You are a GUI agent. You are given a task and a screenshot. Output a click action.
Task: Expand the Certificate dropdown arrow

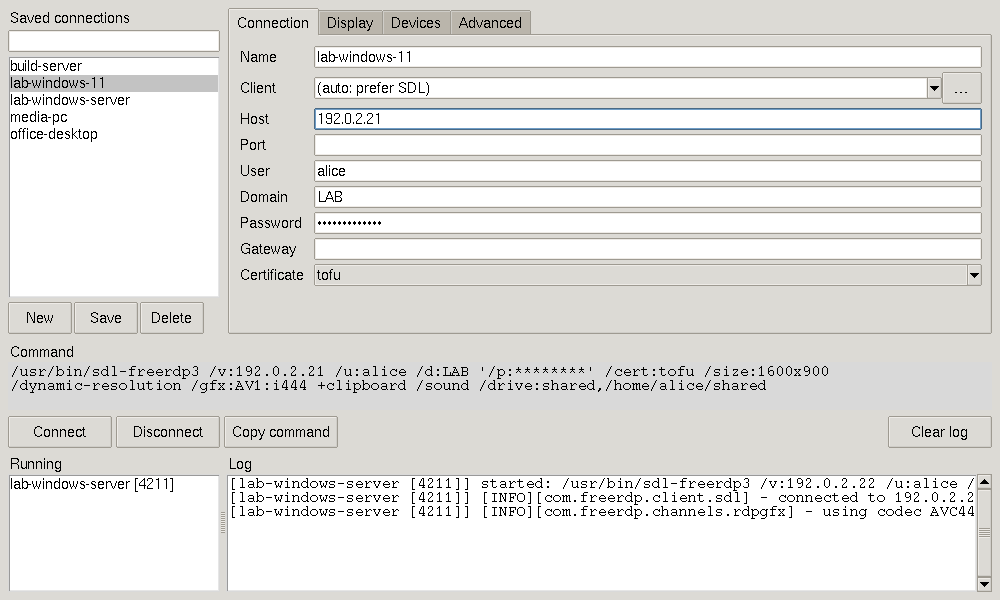(x=974, y=275)
